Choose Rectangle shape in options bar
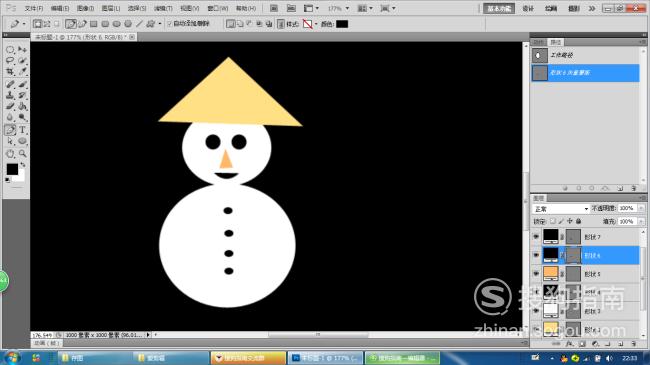 94,24
